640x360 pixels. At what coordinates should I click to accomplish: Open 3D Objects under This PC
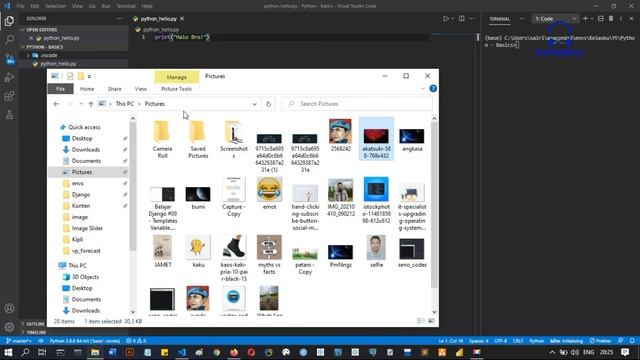coord(86,277)
